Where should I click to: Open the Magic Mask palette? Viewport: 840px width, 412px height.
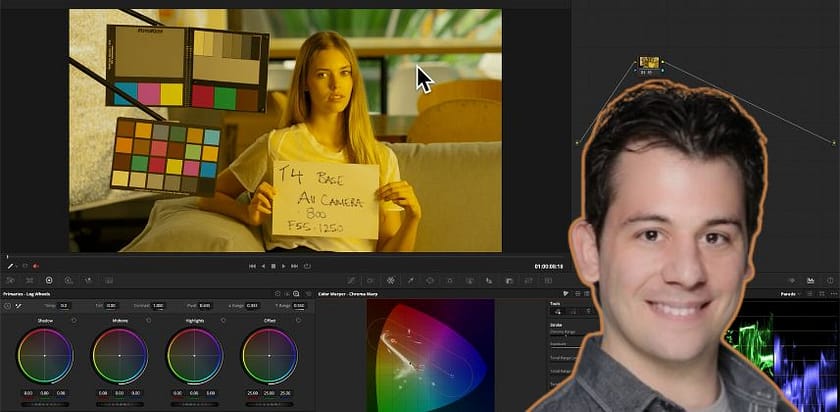pos(470,280)
